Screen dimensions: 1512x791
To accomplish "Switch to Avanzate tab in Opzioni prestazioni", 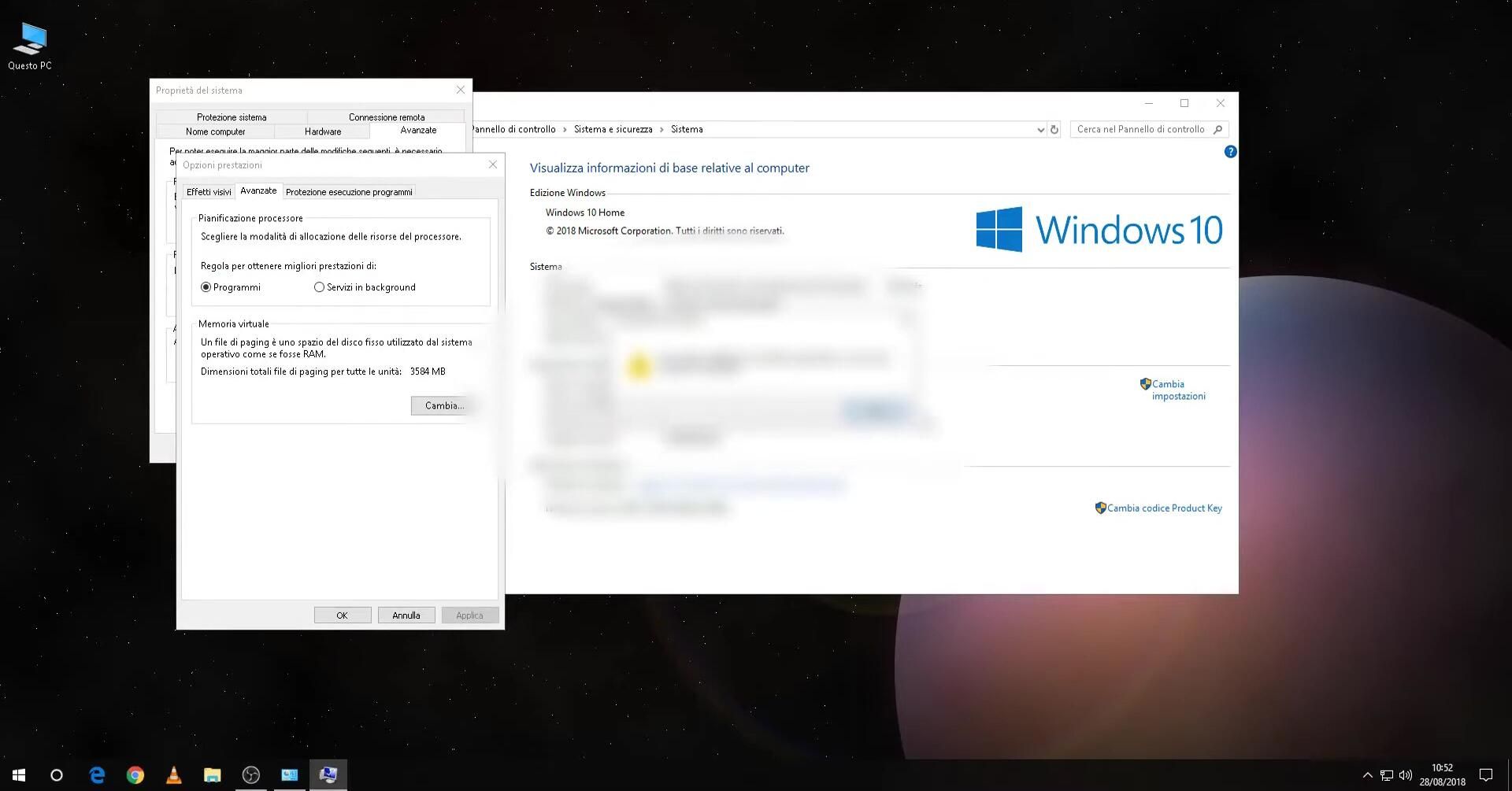I will pos(258,191).
